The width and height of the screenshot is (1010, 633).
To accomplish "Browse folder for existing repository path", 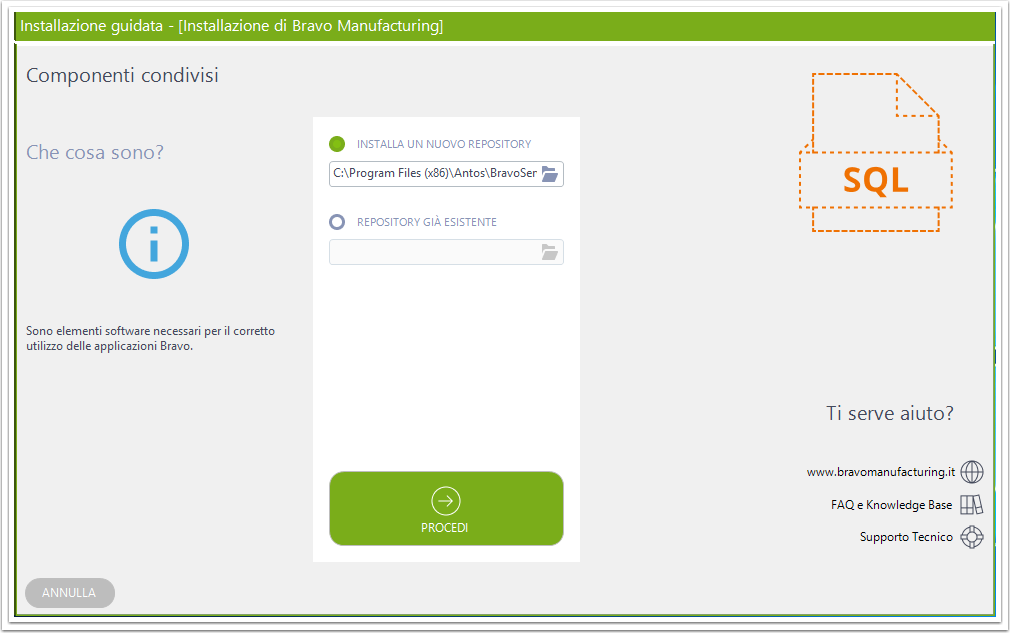I will pyautogui.click(x=549, y=252).
